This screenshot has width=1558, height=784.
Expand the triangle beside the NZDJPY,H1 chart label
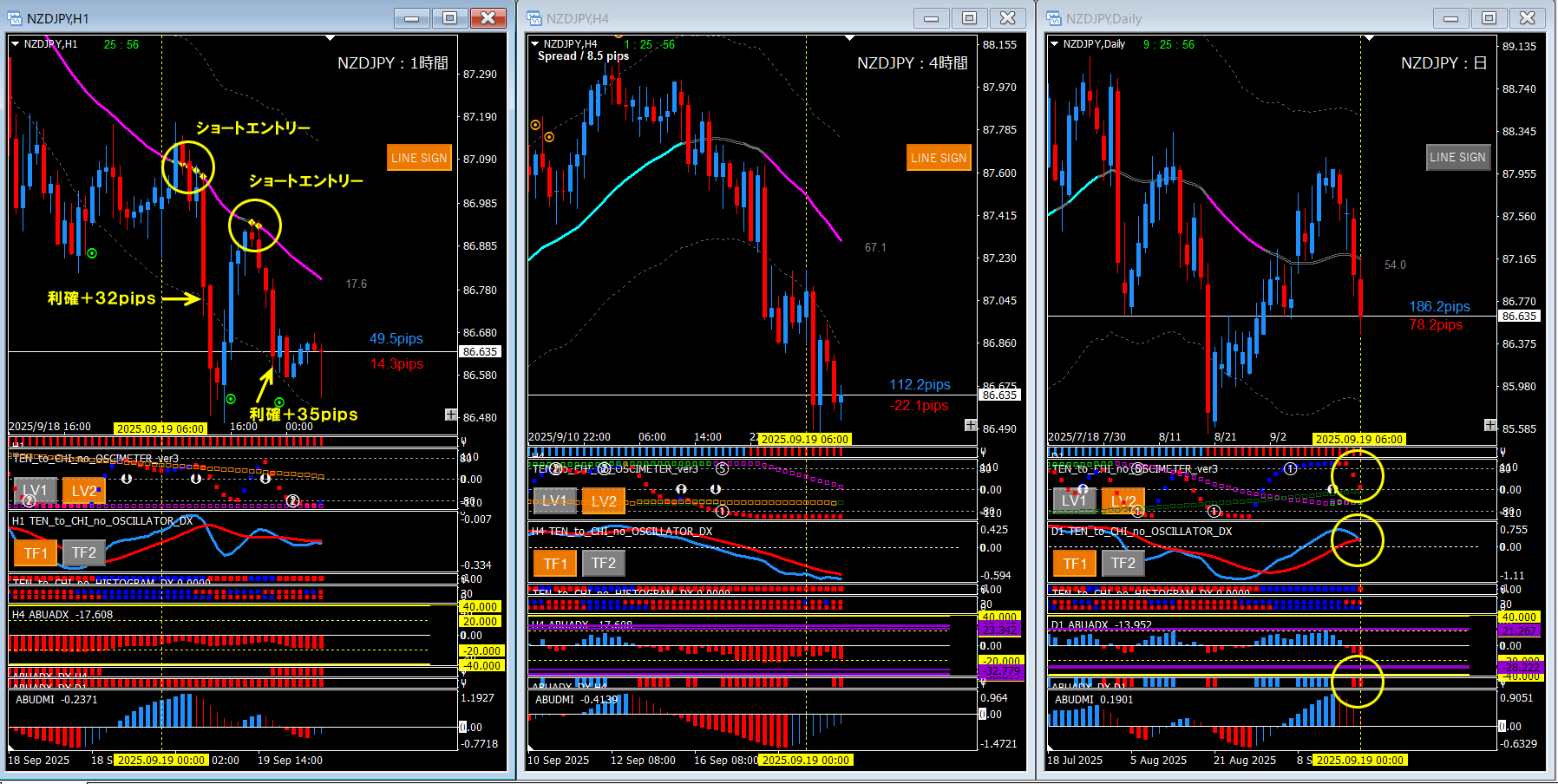15,43
